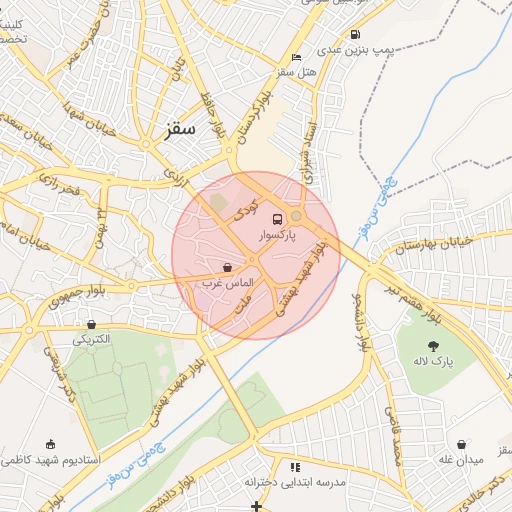Select the market icon at میدان غله
The height and width of the screenshot is (512, 512).
click(461, 444)
